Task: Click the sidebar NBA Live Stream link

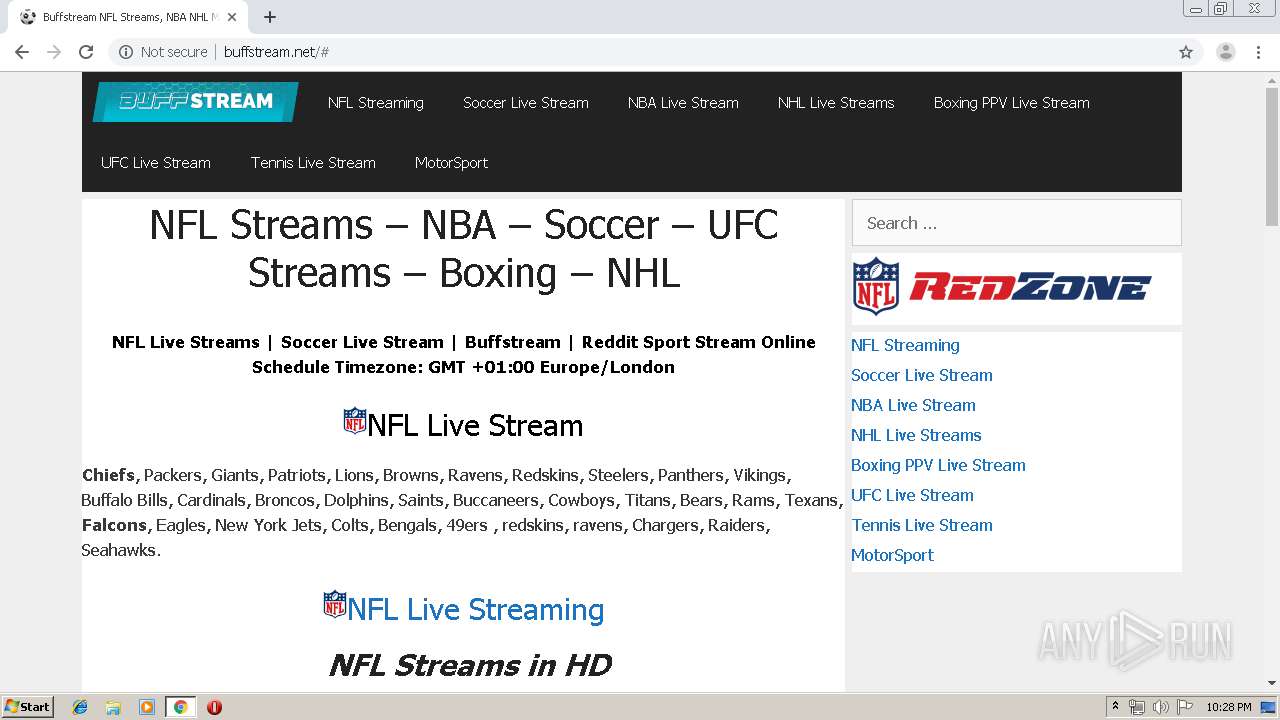Action: 913,405
